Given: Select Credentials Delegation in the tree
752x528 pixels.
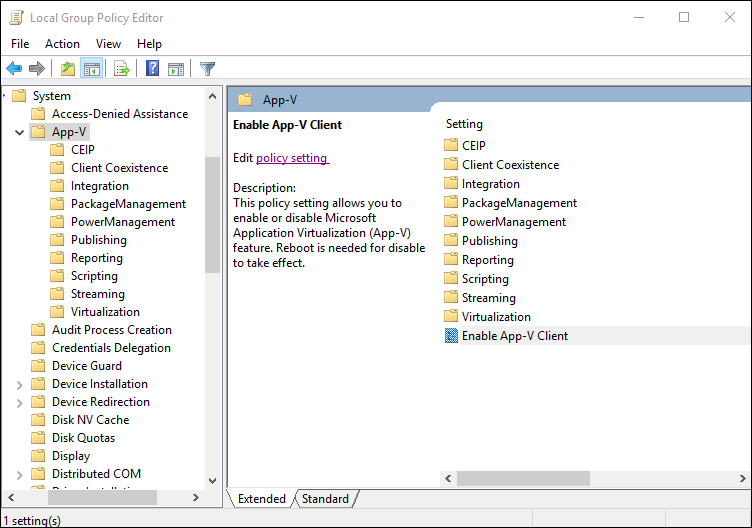Looking at the screenshot, I should (x=111, y=348).
